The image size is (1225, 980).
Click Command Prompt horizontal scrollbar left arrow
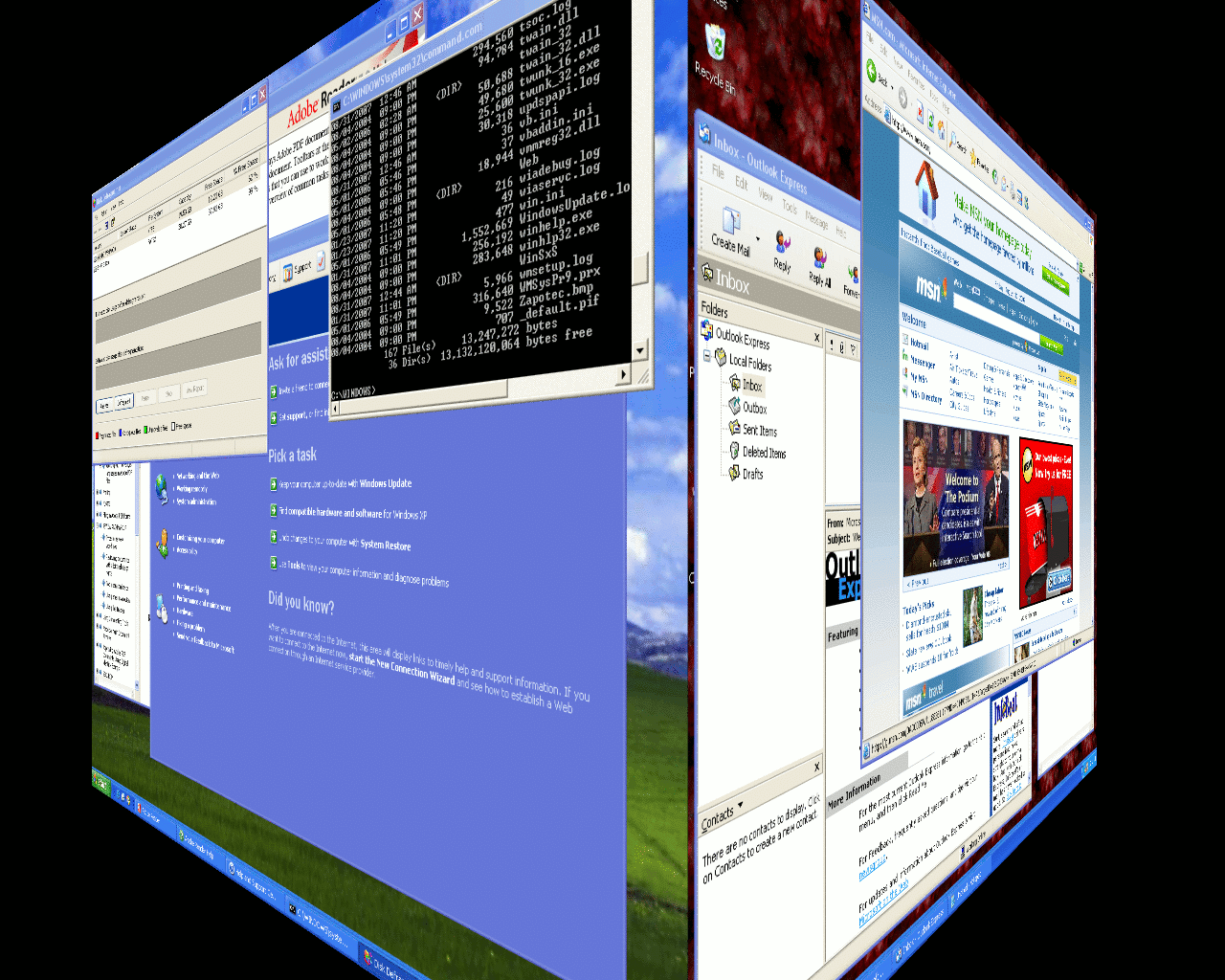(x=337, y=410)
